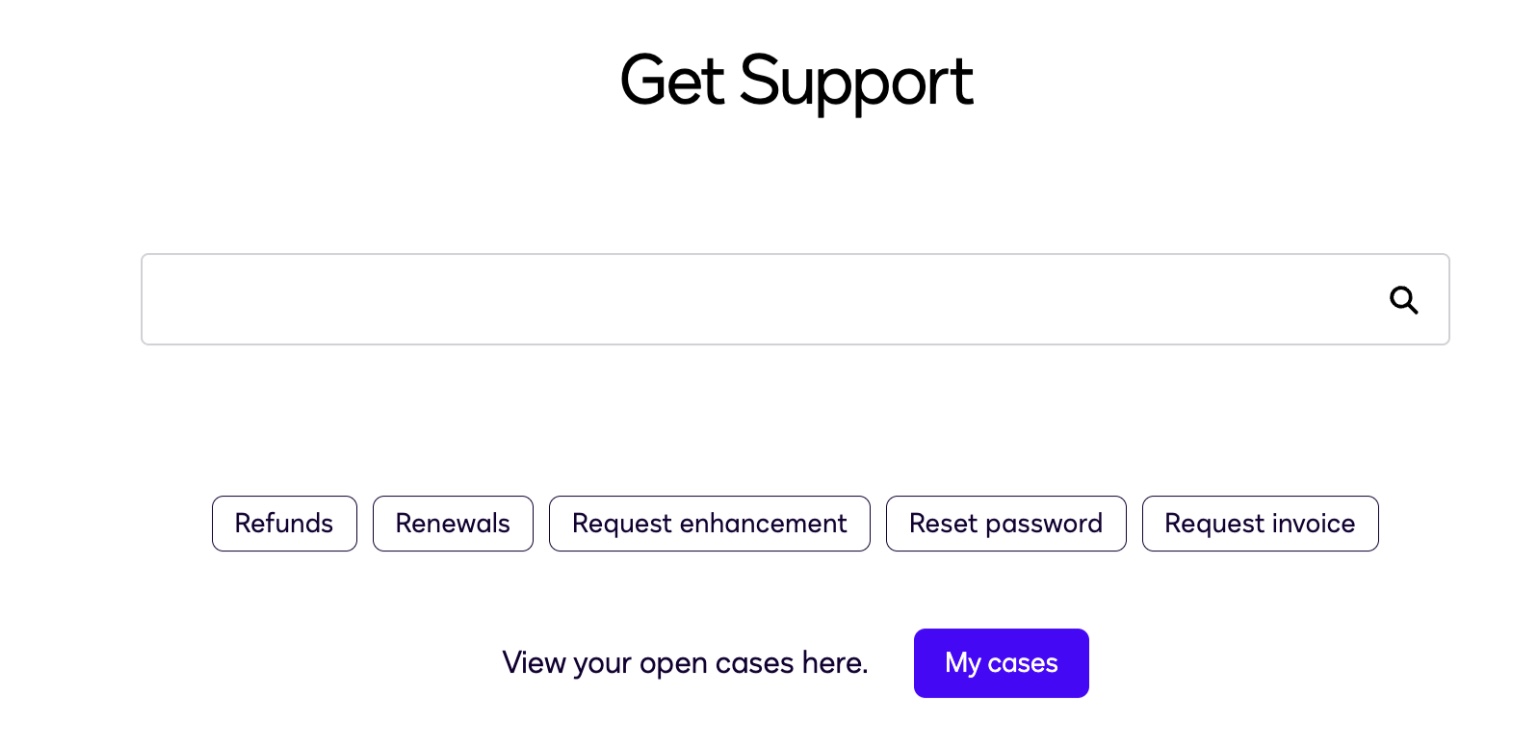Submit the search using the magnifier button
Screen dimensions: 1530x738
click(x=1403, y=300)
